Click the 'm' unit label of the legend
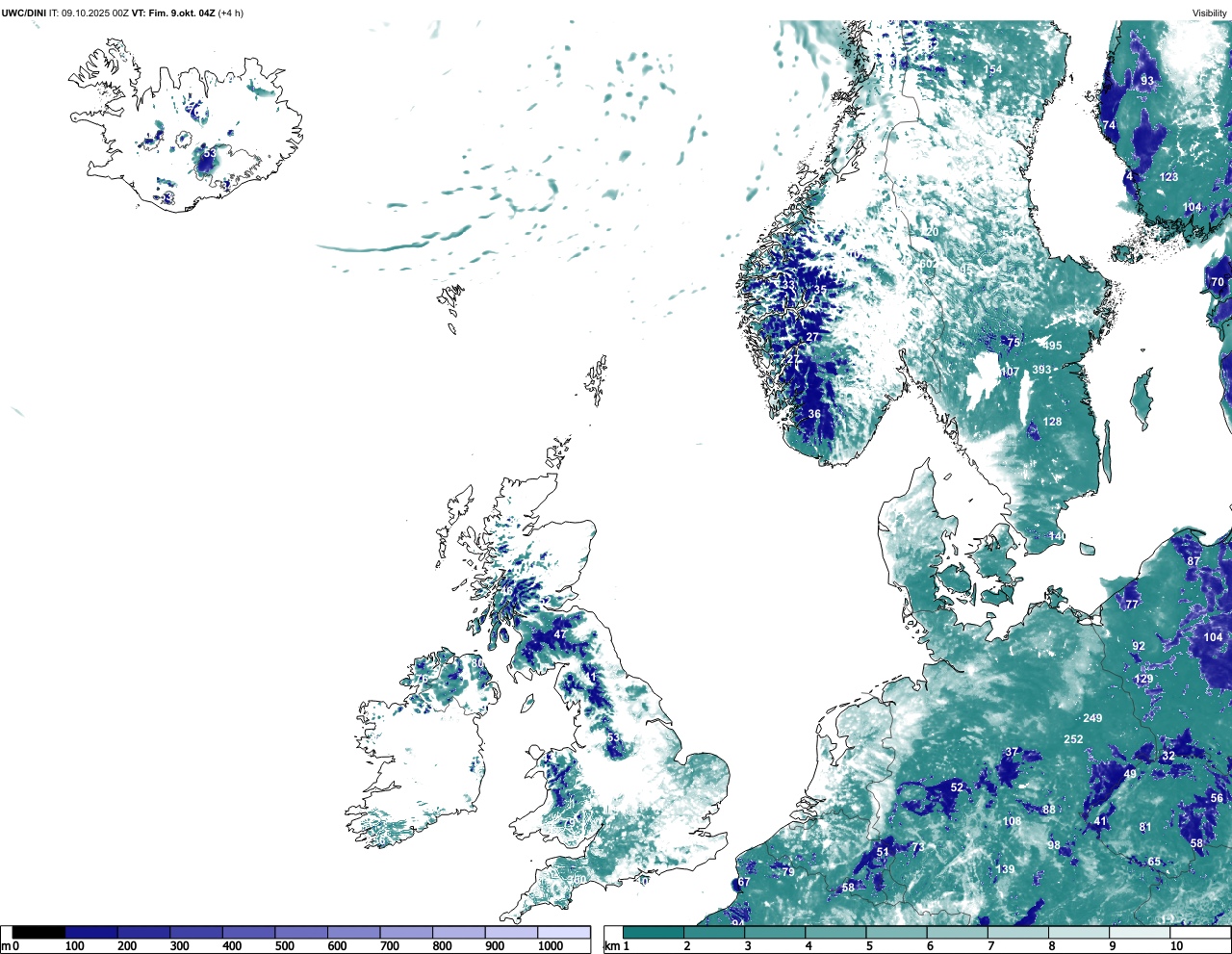Viewport: 1232px width, 954px height. [x=6, y=946]
